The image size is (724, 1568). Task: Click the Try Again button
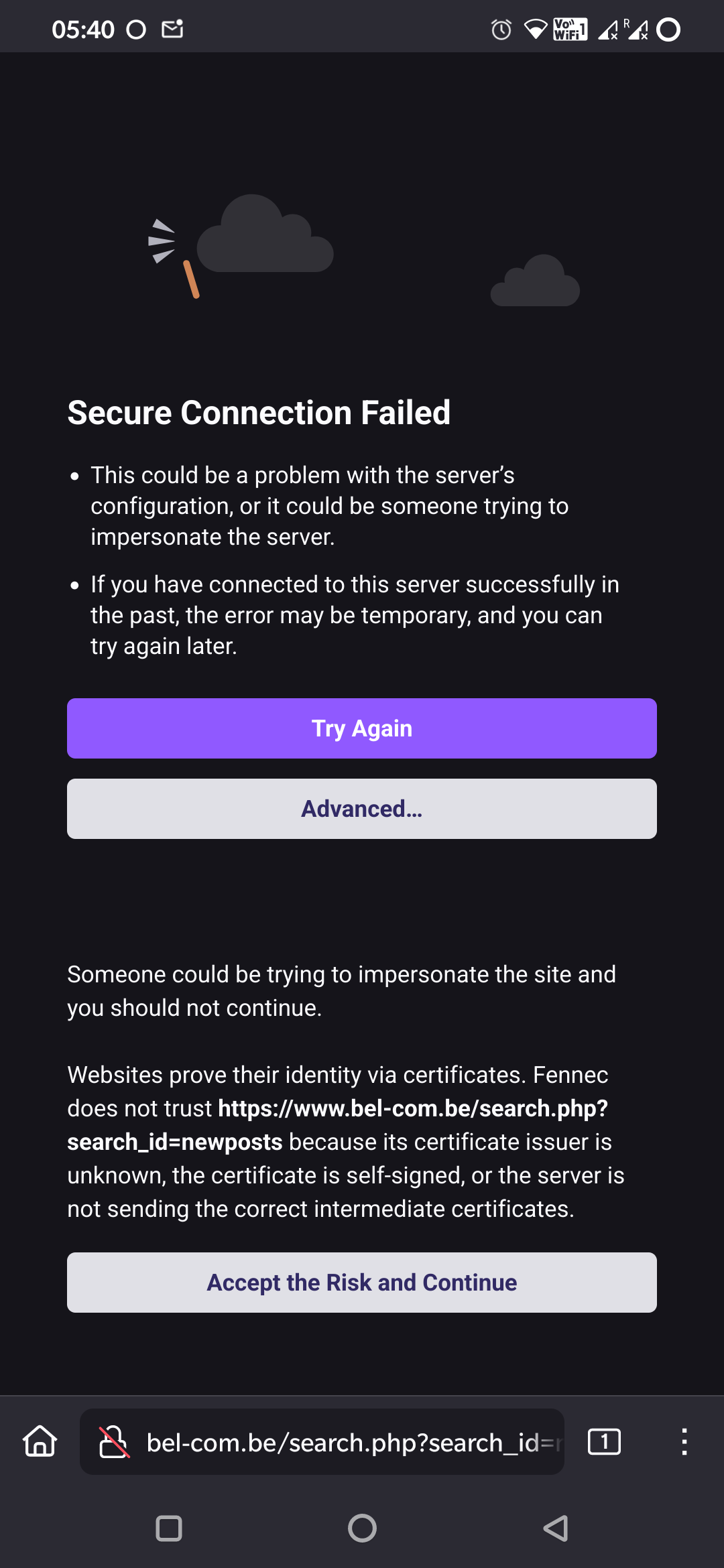[362, 728]
